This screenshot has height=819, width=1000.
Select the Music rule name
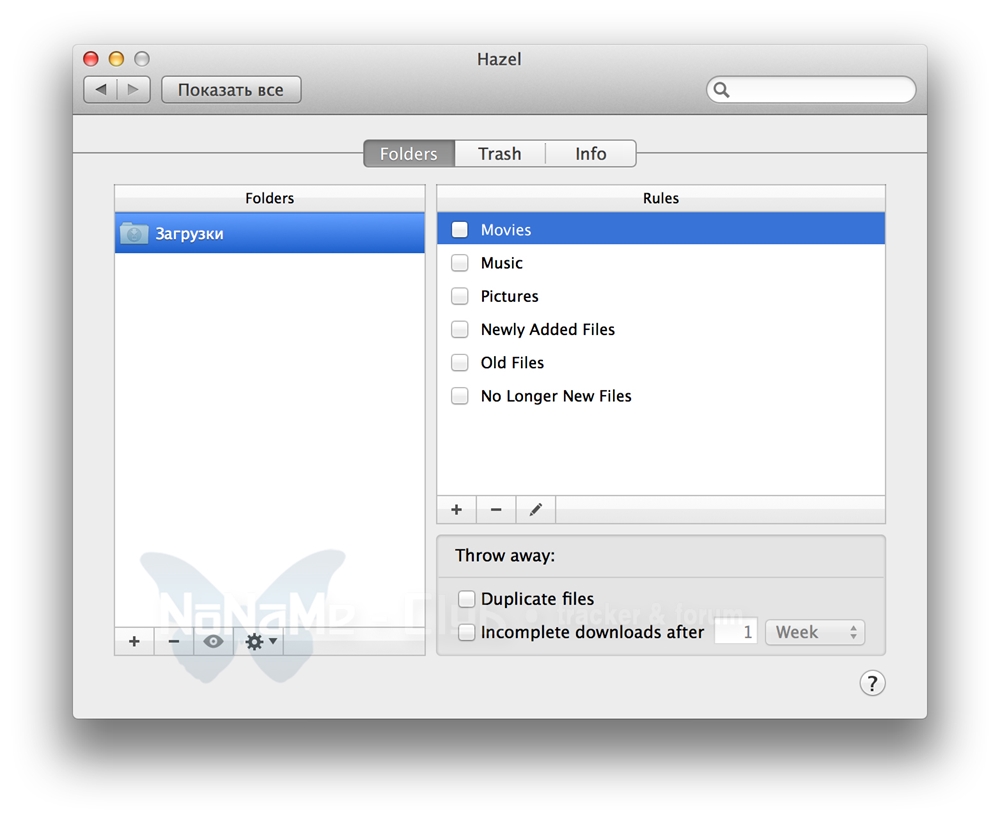pyautogui.click(x=502, y=263)
